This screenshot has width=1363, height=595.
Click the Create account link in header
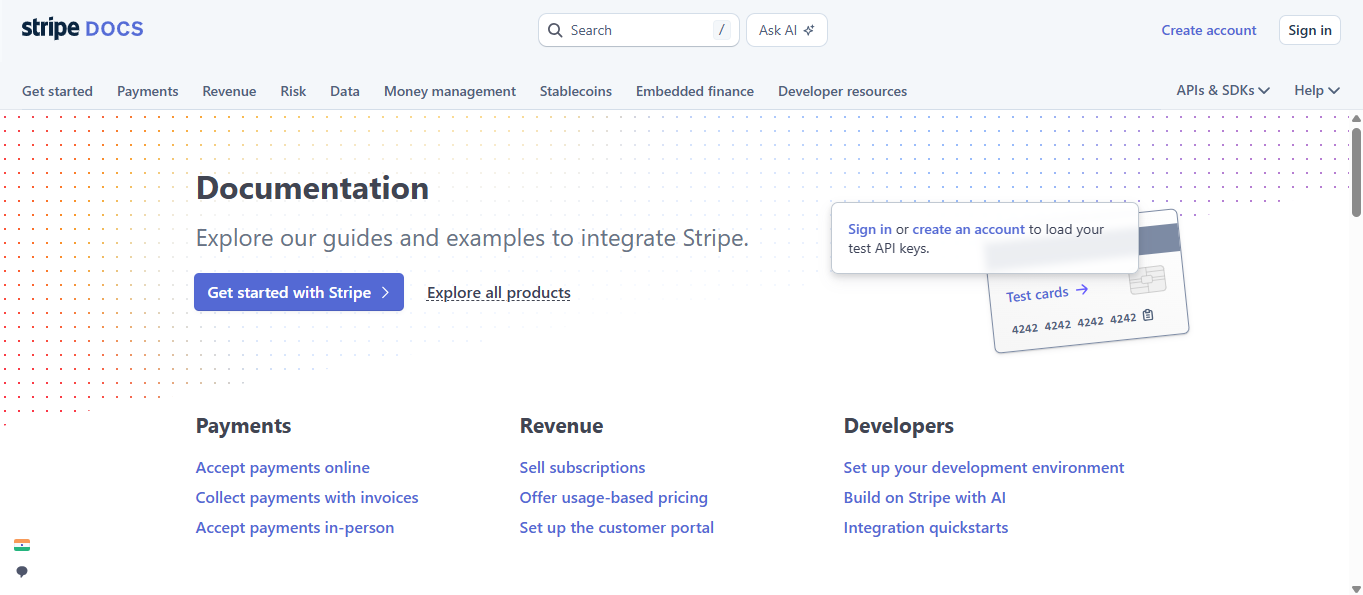(1209, 30)
